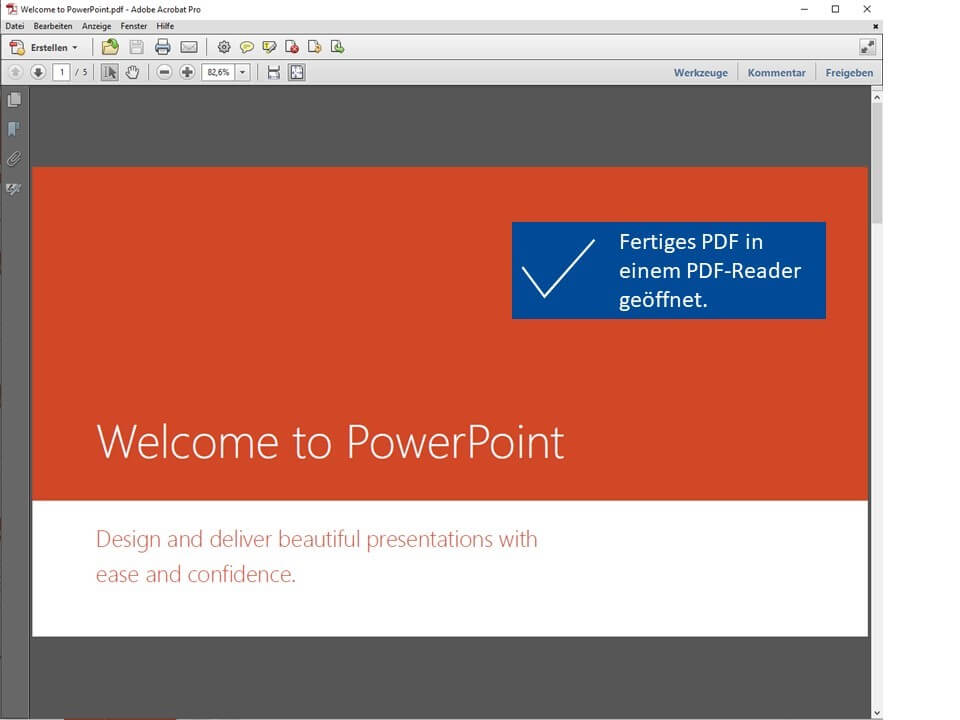This screenshot has width=960, height=720.
Task: Show attachments paperclip panel
Action: point(14,159)
